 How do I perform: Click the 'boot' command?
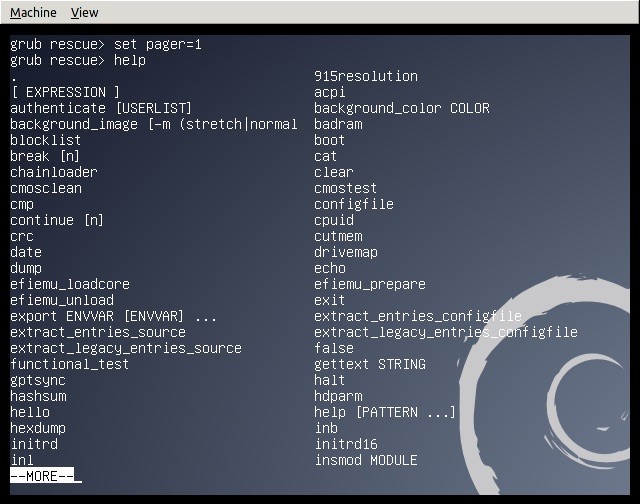[330, 140]
